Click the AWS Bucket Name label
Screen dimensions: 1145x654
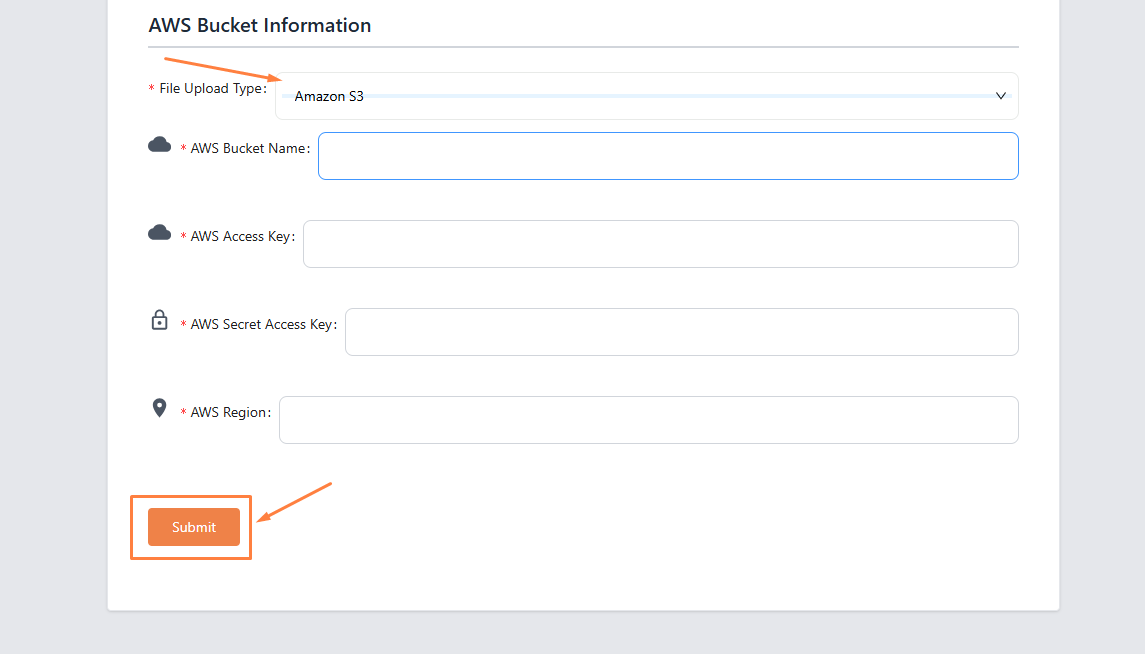pyautogui.click(x=250, y=148)
